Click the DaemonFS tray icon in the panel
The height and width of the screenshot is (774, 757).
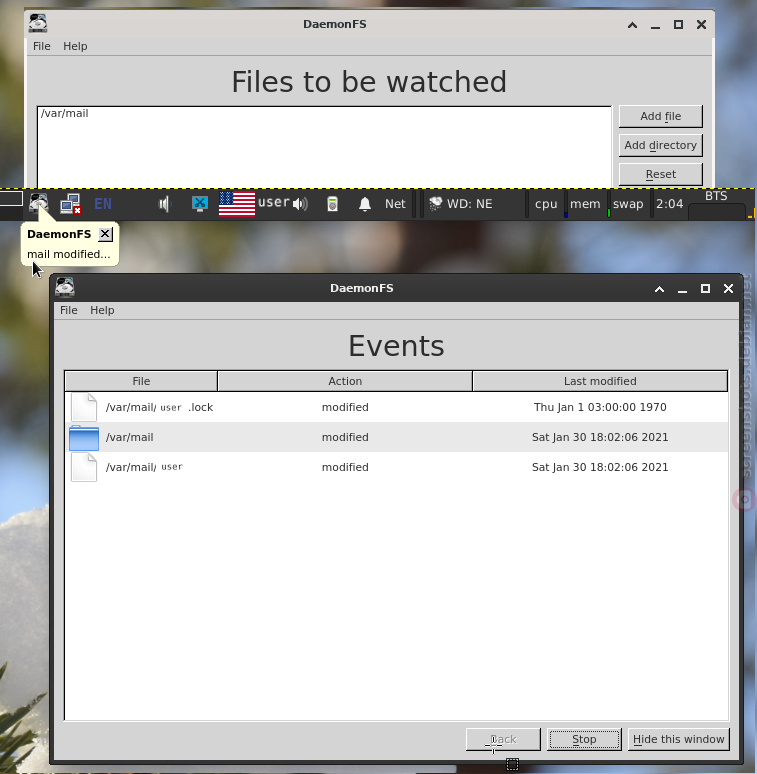click(38, 203)
